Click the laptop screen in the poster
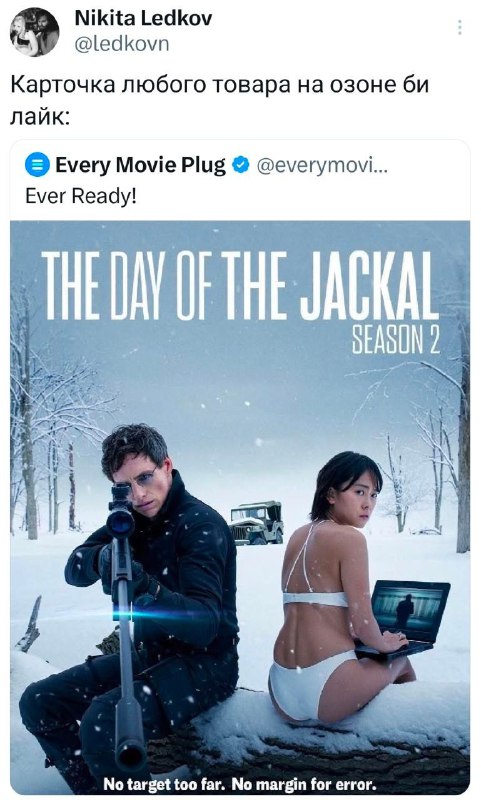 (409, 608)
